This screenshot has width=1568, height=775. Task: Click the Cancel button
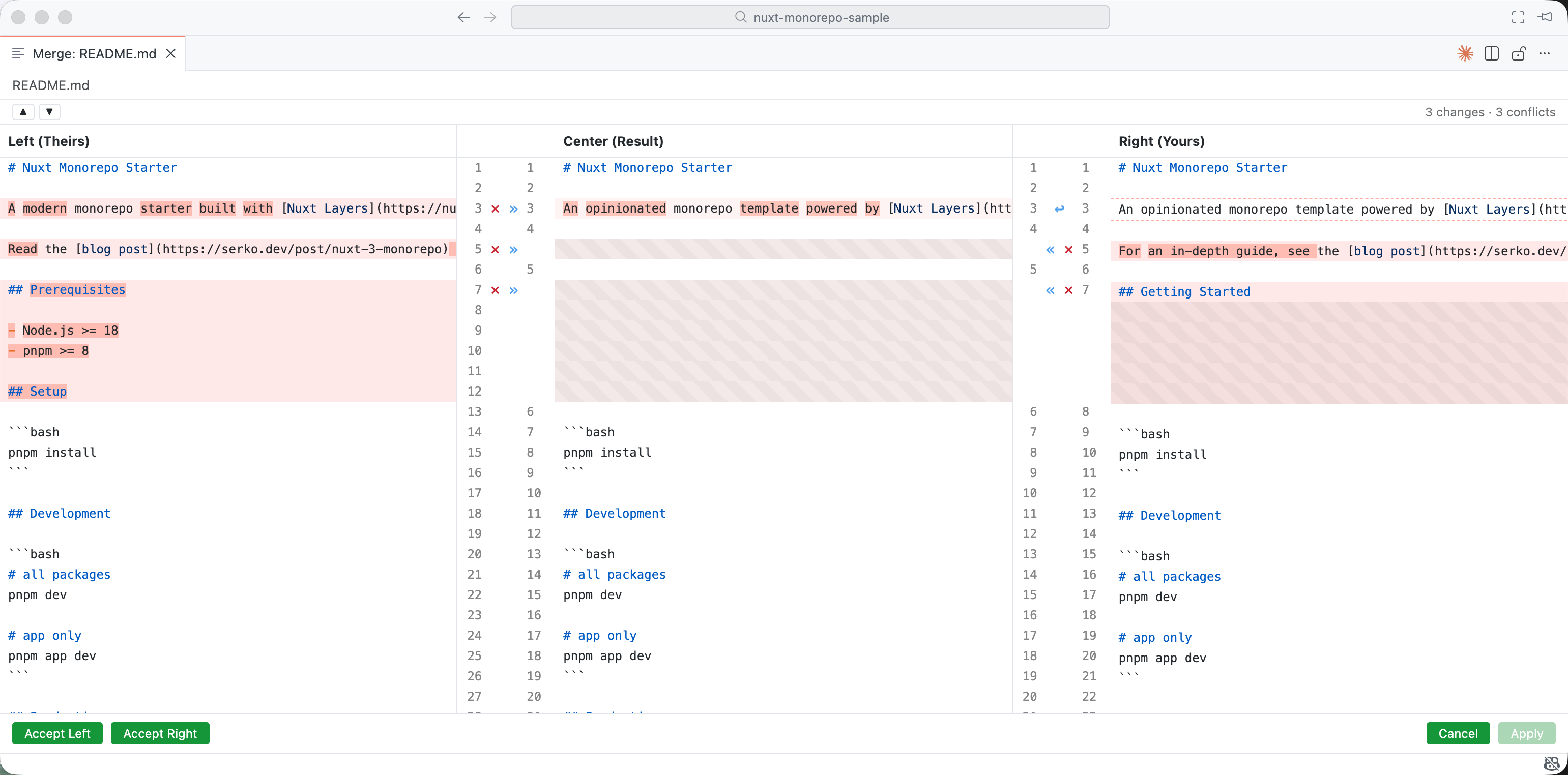pos(1458,733)
